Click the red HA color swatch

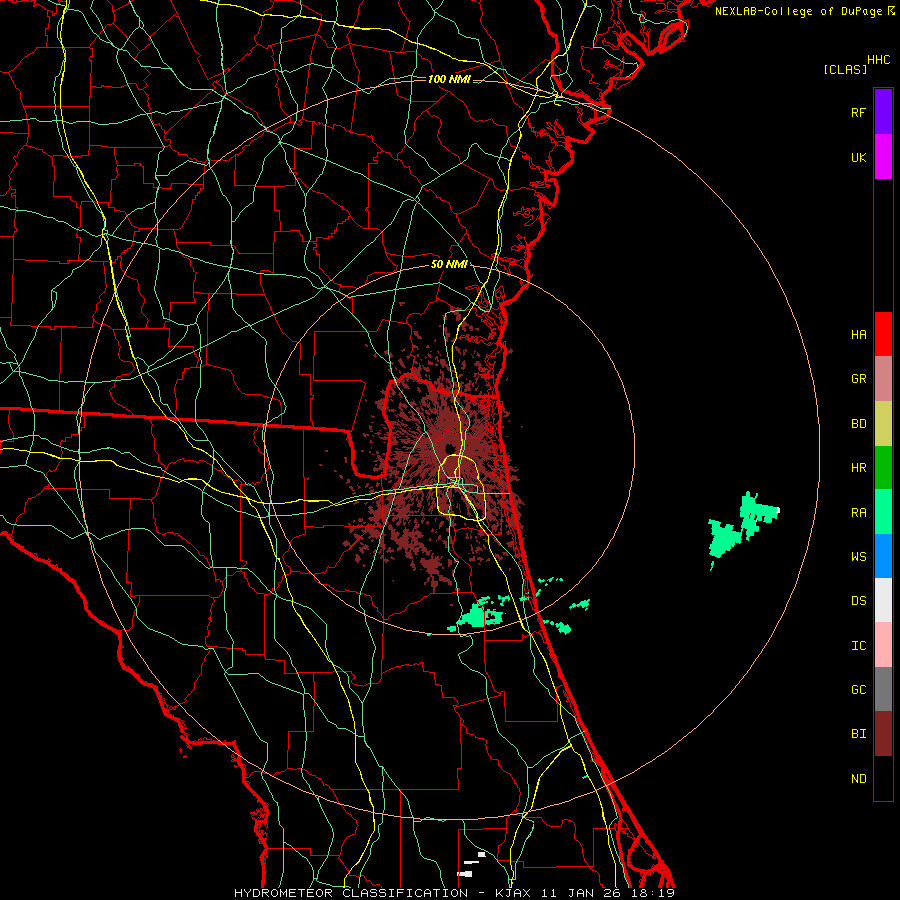883,334
